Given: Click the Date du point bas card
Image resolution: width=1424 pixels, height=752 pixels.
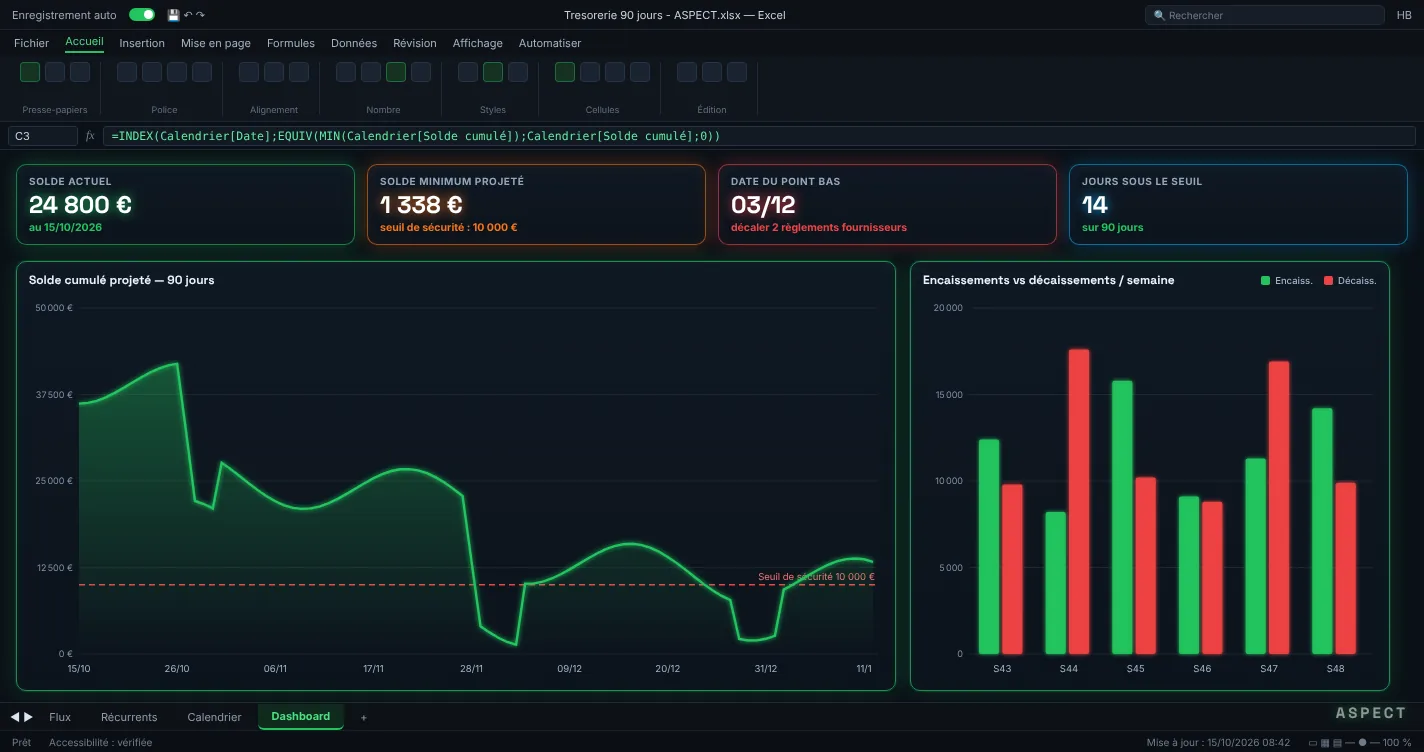Looking at the screenshot, I should [887, 204].
